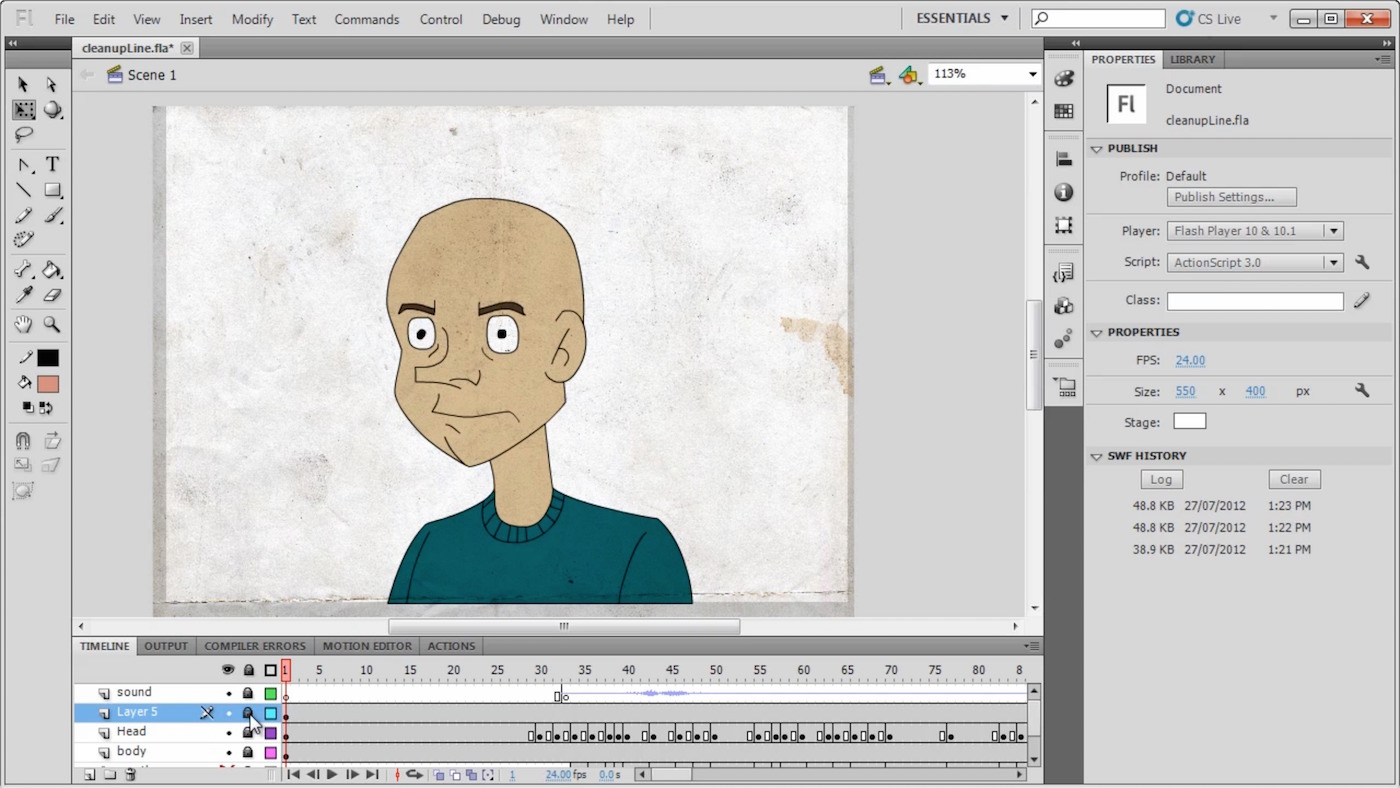Image resolution: width=1400 pixels, height=788 pixels.
Task: Click the Publish Settings button
Action: pyautogui.click(x=1231, y=197)
